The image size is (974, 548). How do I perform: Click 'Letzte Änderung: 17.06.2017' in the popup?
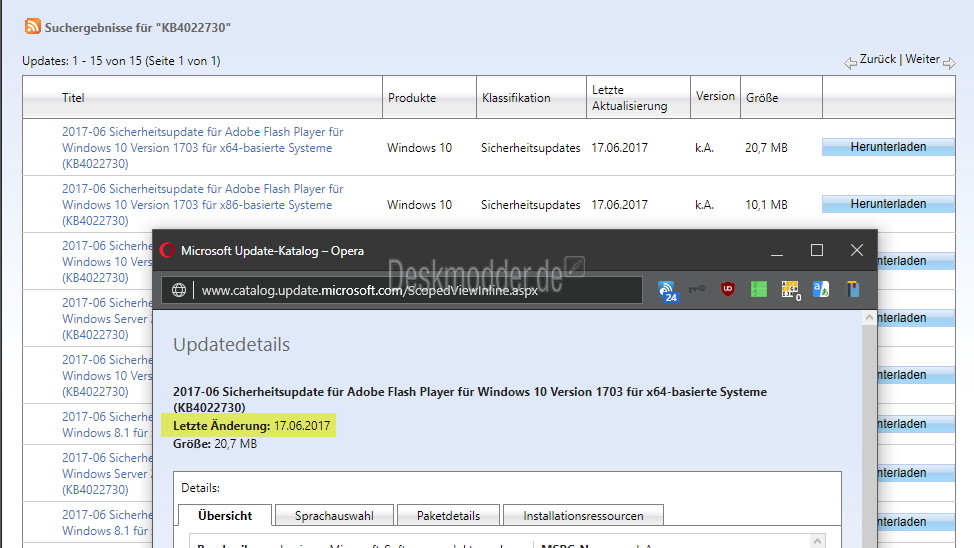click(x=251, y=426)
